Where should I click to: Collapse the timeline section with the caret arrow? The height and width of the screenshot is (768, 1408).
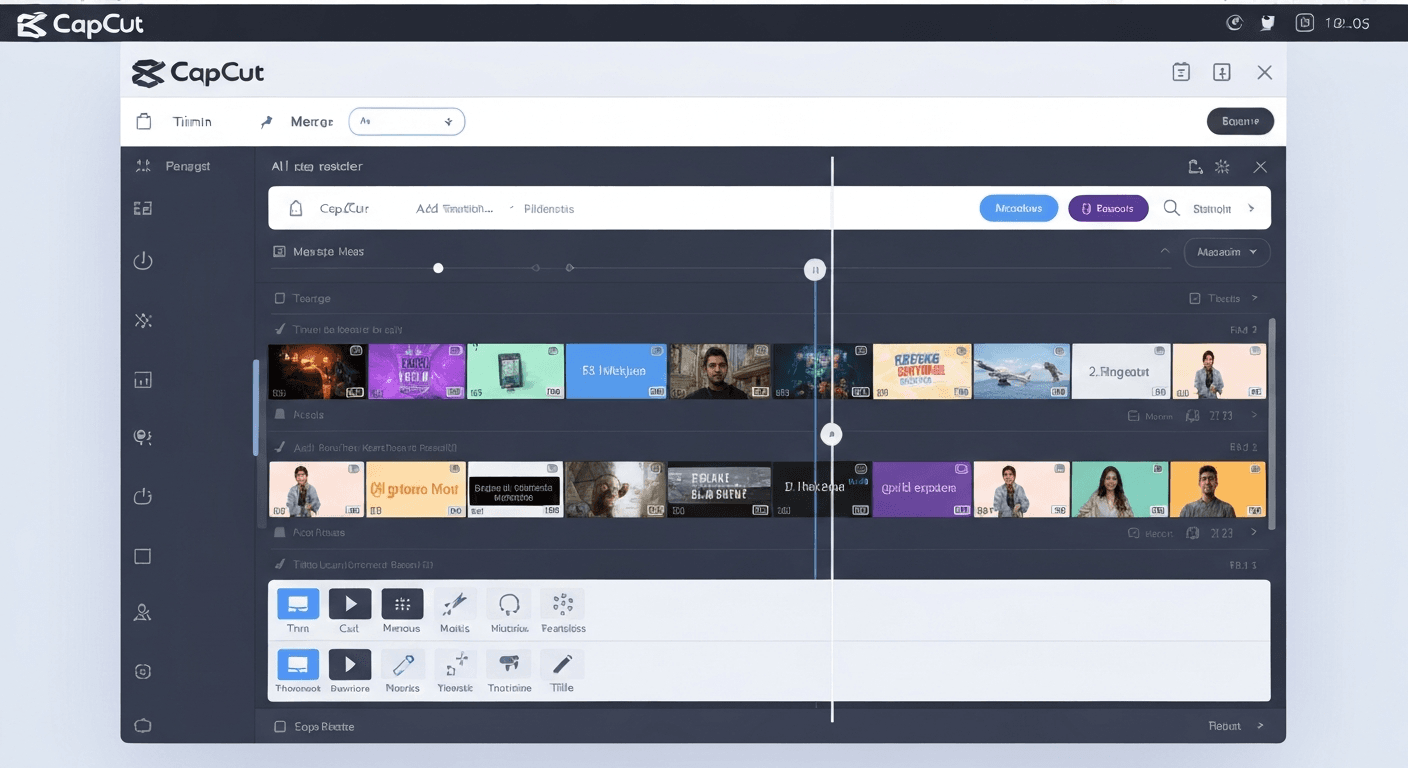[x=1166, y=253]
